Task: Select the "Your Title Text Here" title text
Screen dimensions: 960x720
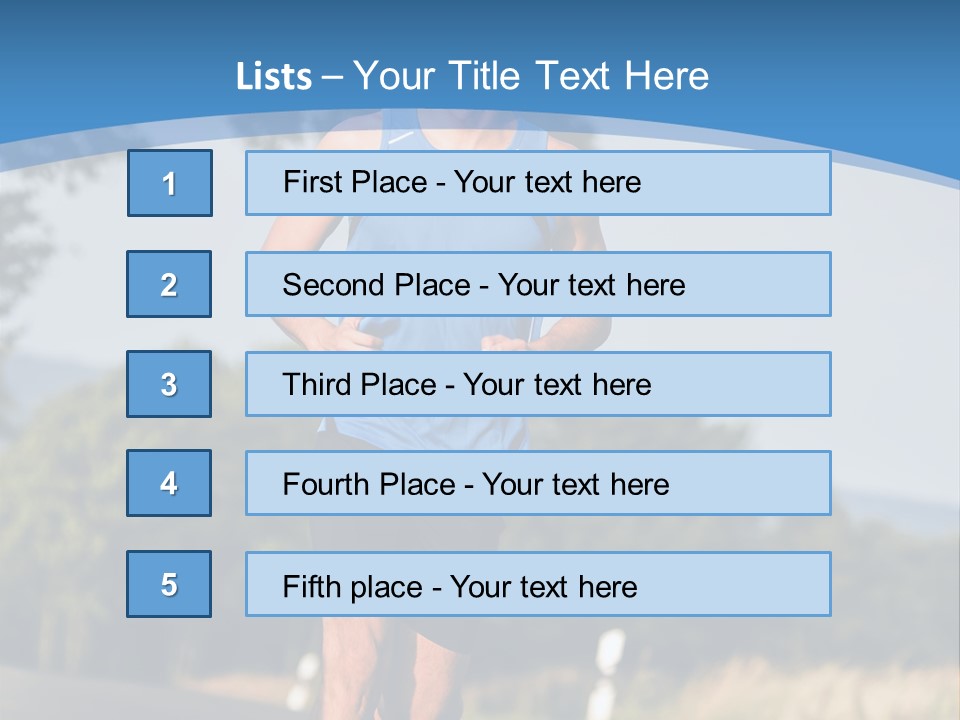Action: 531,76
